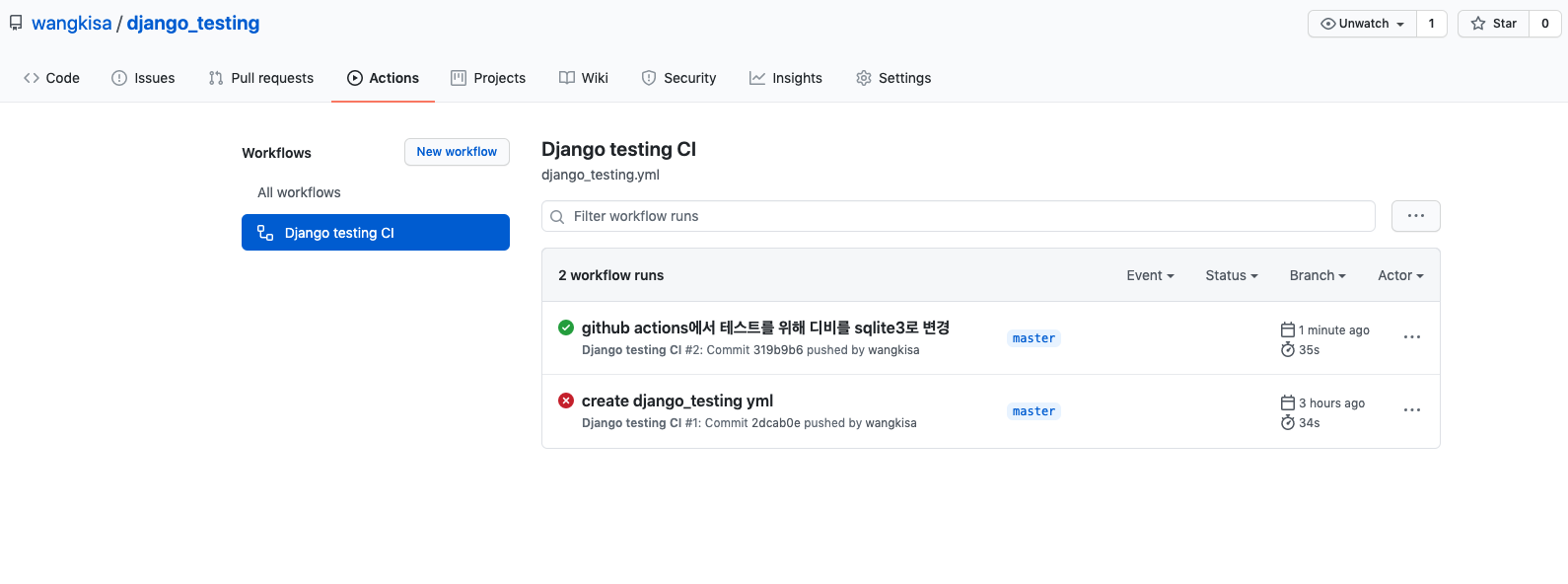Click the red failure icon of run #1
Image resolution: width=1568 pixels, height=584 pixels.
[566, 401]
